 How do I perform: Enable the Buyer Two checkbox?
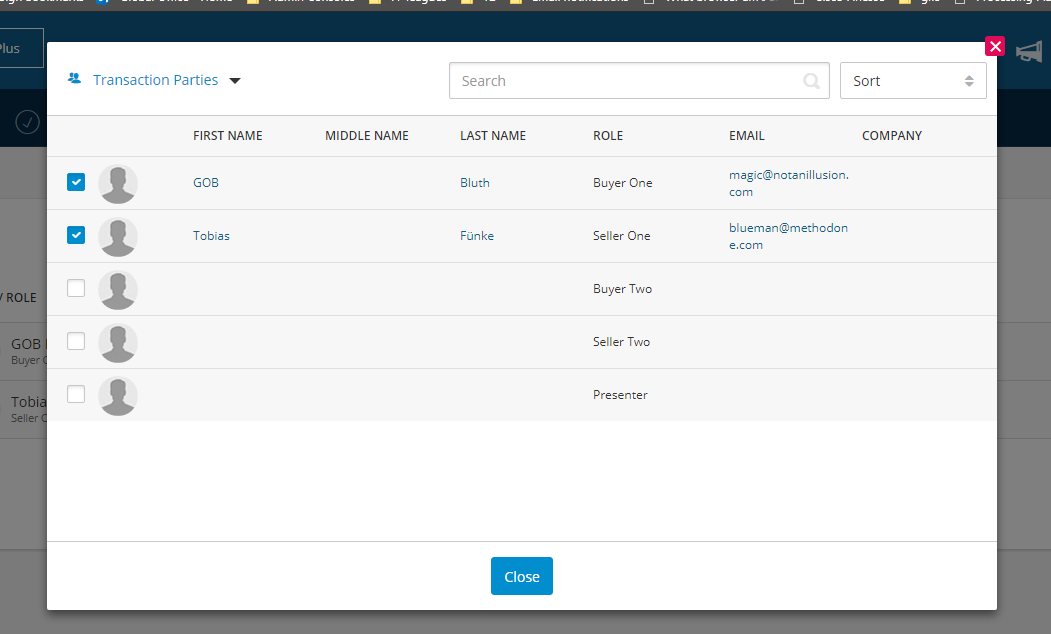coord(76,287)
